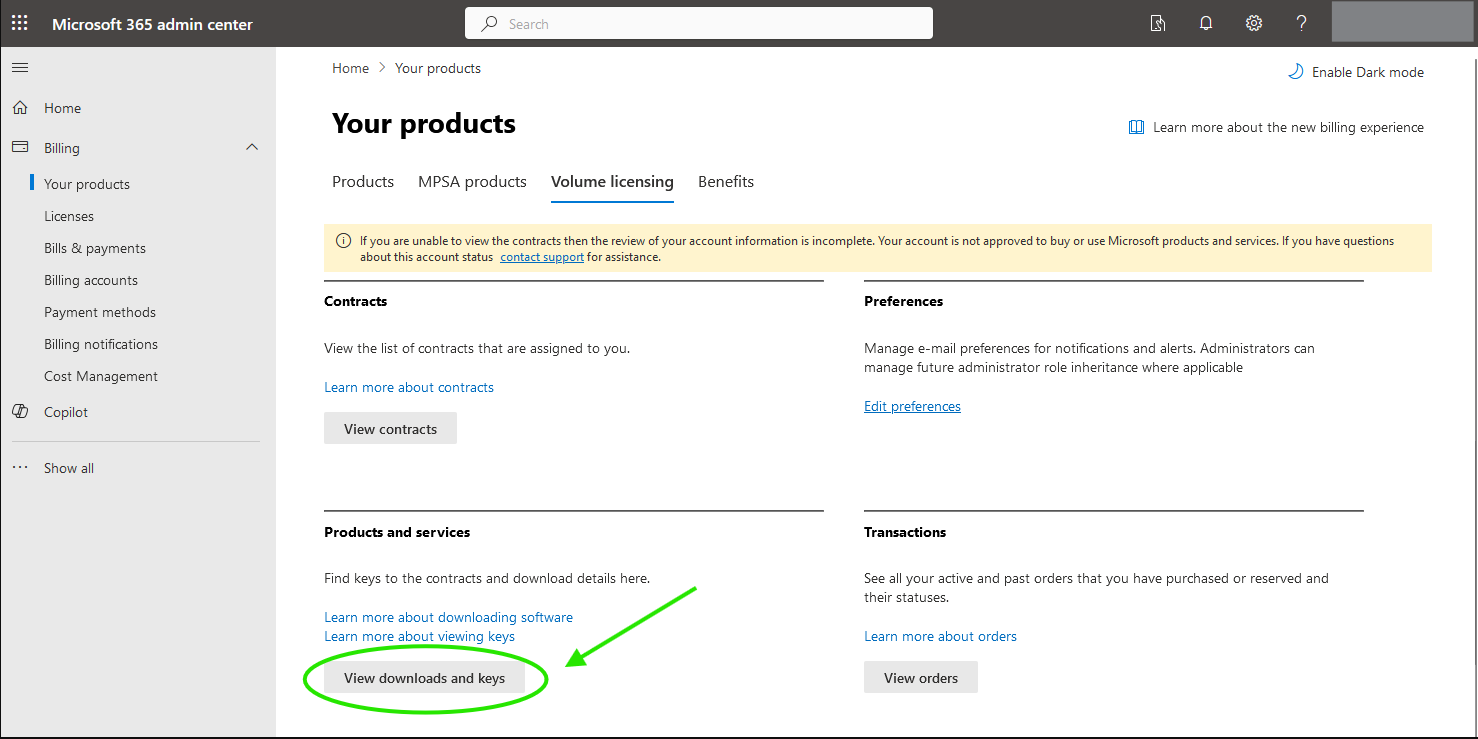This screenshot has height=739, width=1478.
Task: Open the feedback/report icon in top bar
Action: [1157, 22]
